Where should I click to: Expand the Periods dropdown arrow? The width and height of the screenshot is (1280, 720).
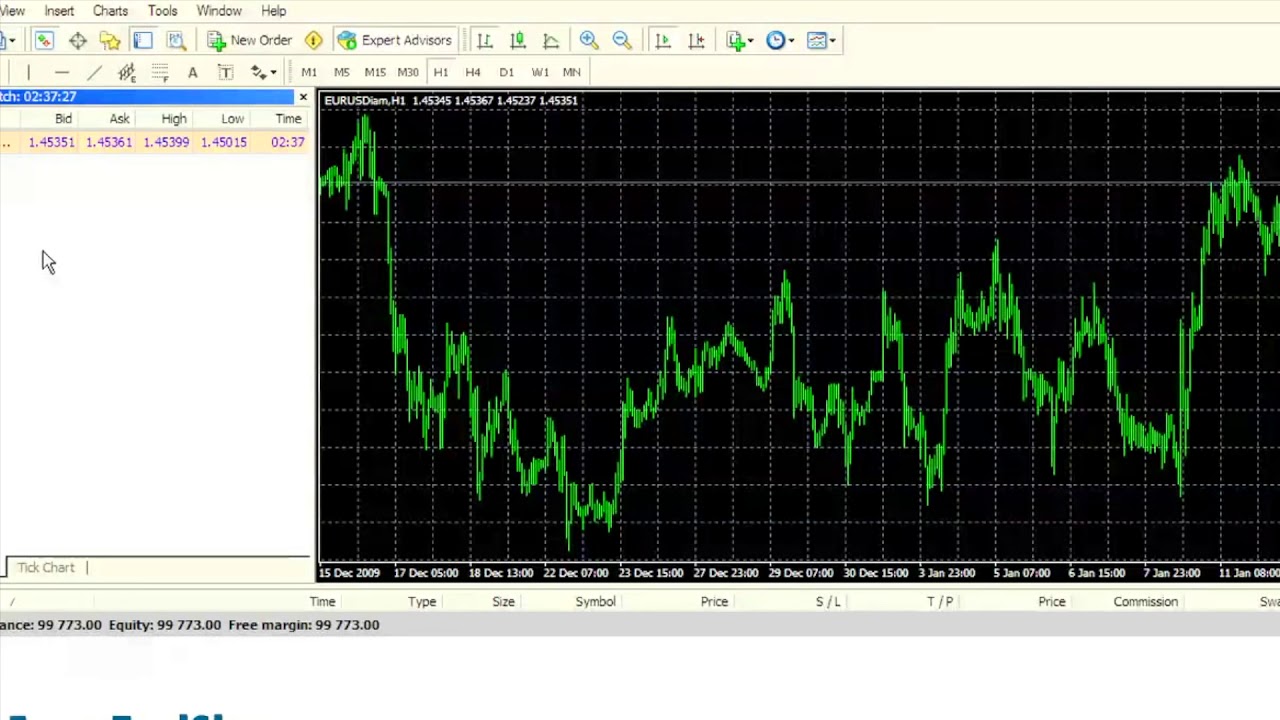(791, 41)
